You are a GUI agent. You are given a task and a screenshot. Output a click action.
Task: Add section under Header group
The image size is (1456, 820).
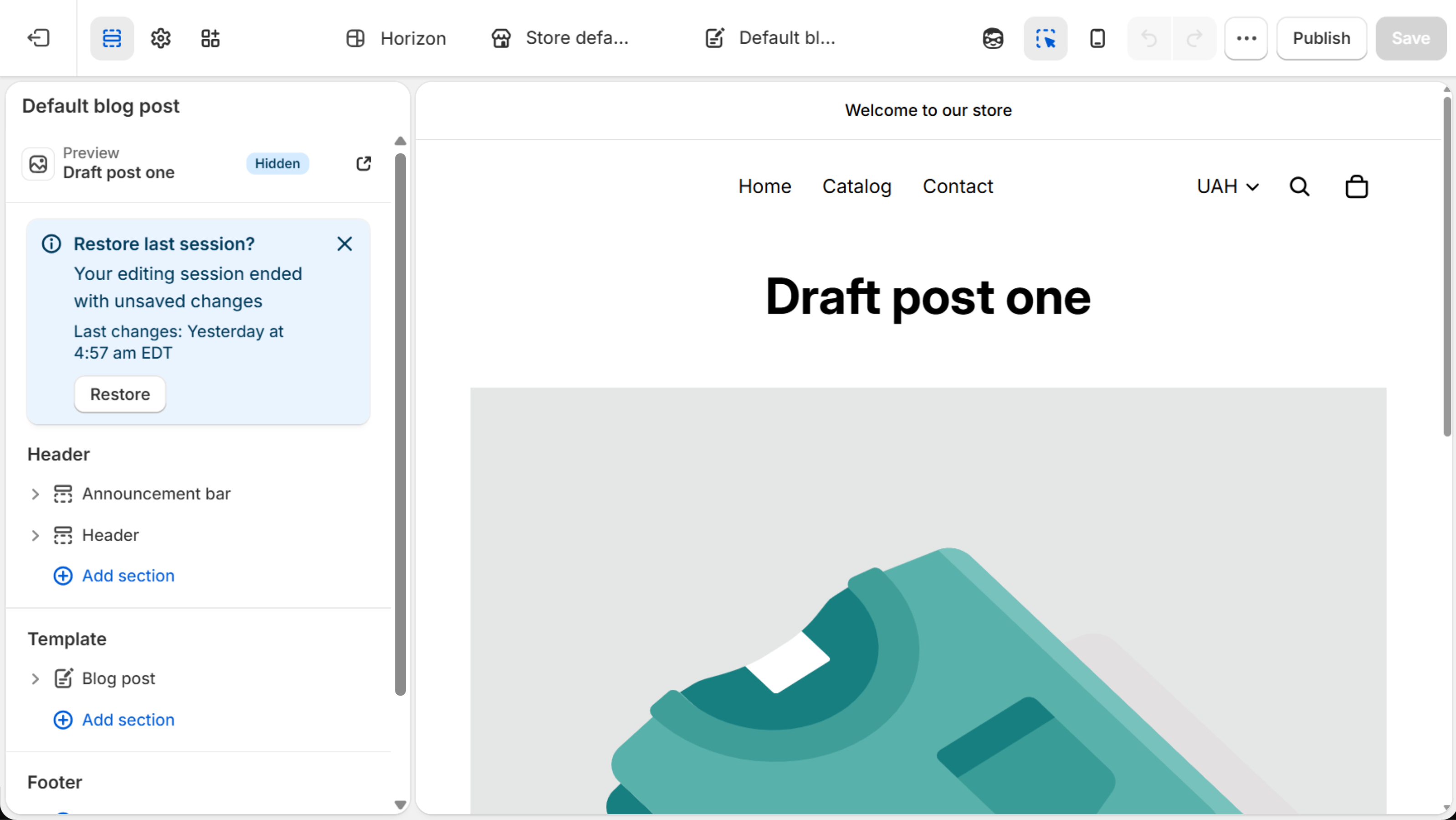pos(113,575)
